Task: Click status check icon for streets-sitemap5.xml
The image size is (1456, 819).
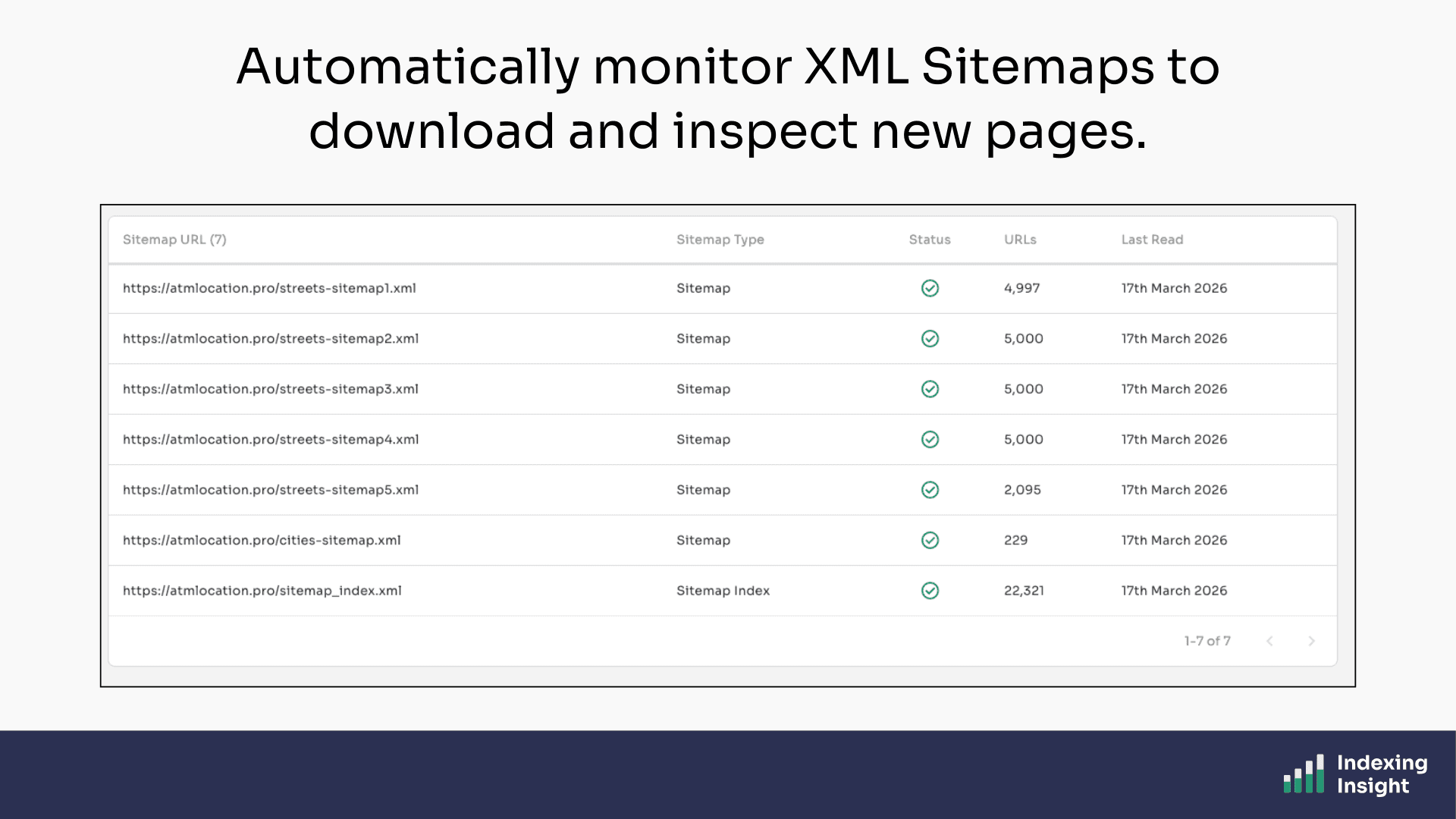Action: 930,490
